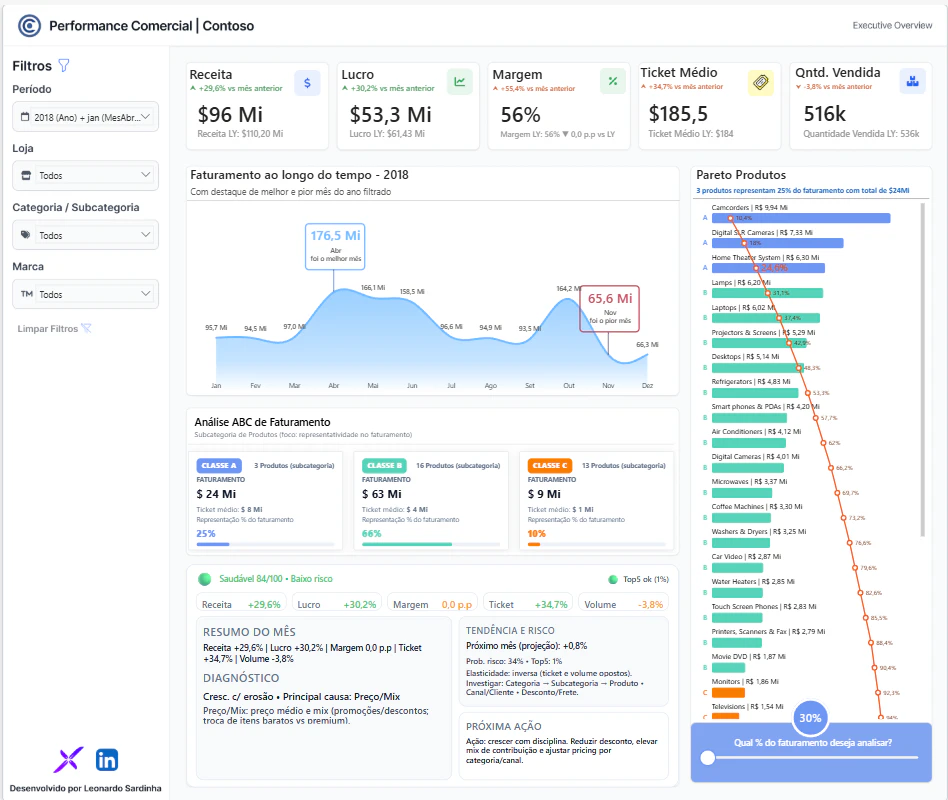Image resolution: width=948 pixels, height=800 pixels.
Task: Open the Marca Todos dropdown
Action: point(85,294)
